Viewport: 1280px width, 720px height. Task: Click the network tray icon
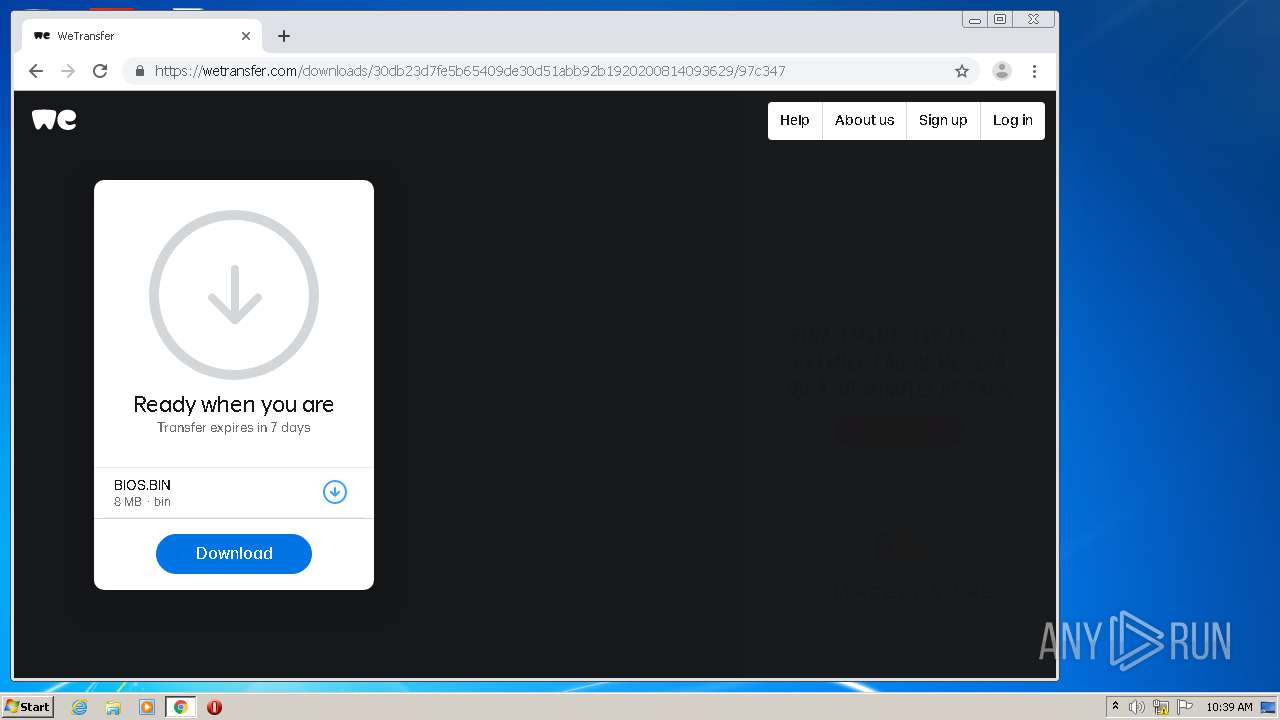pos(1161,707)
